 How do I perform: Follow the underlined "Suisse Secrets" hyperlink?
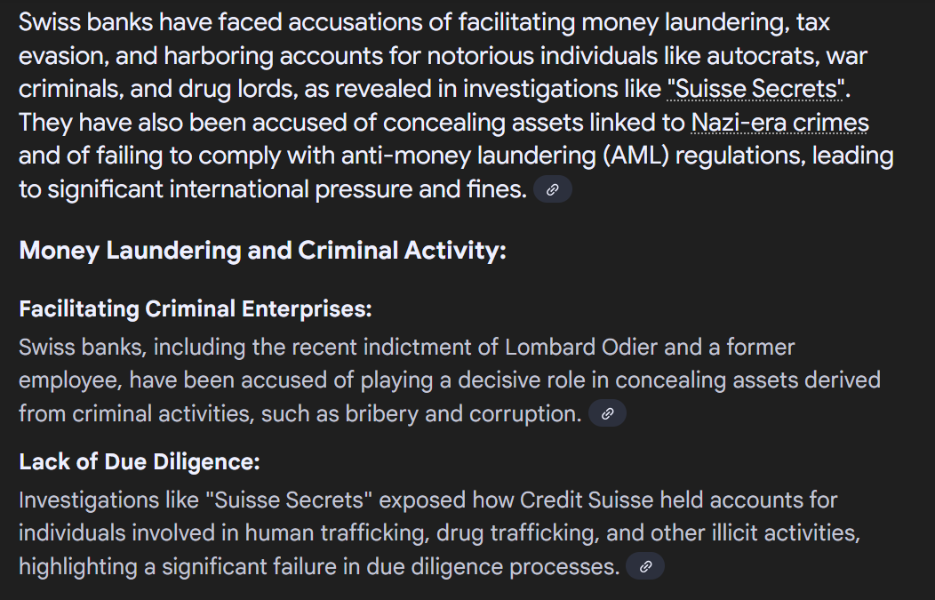pos(756,89)
